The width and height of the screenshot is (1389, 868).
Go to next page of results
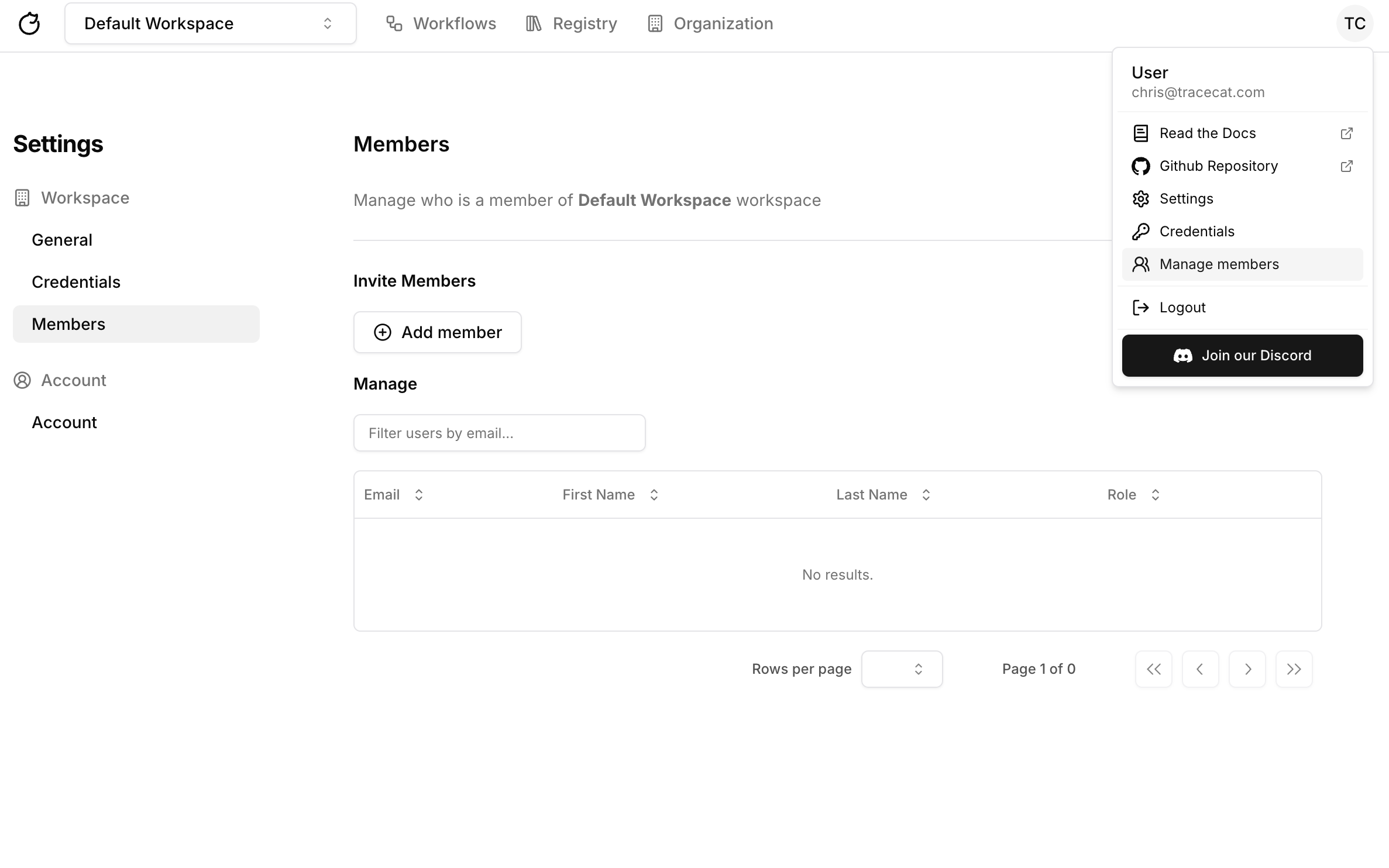[1247, 669]
